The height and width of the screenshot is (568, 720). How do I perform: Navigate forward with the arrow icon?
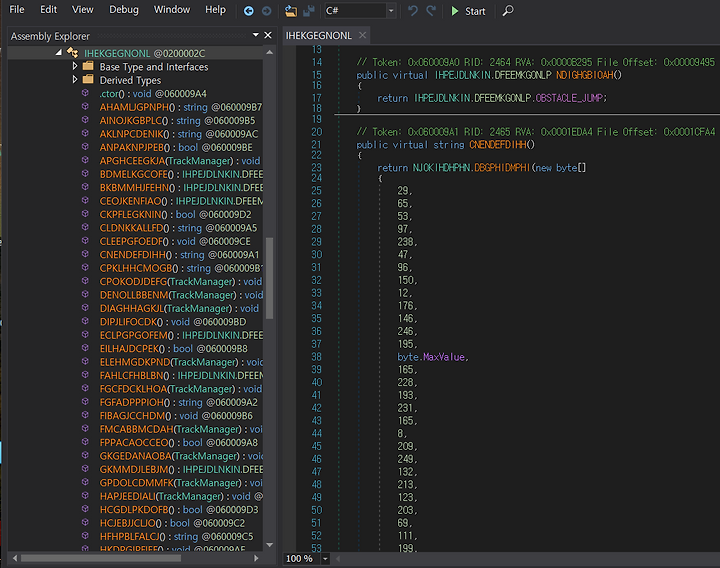click(x=266, y=11)
